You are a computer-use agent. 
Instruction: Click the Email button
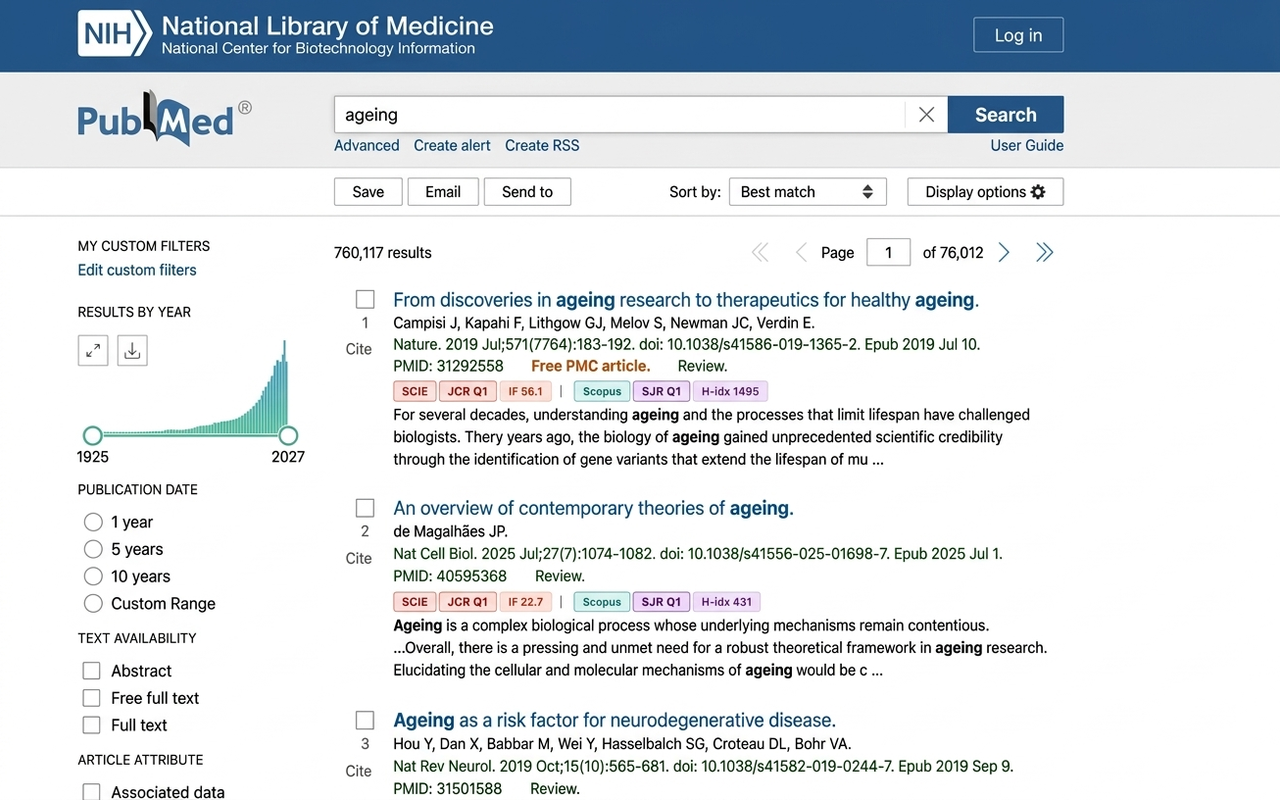click(443, 192)
